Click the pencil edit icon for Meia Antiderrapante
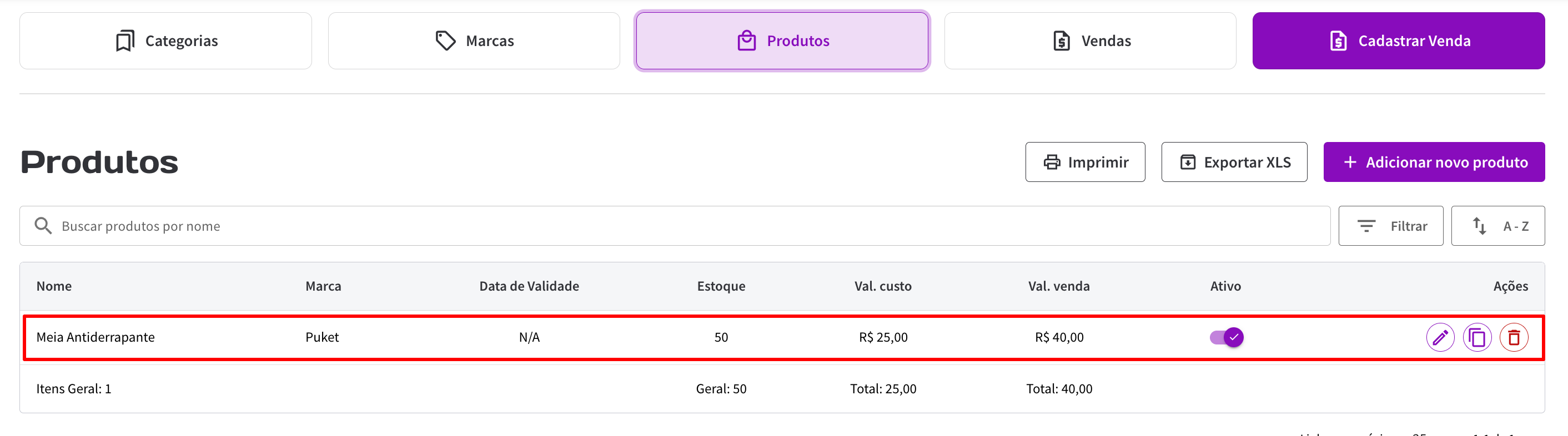This screenshot has width=1568, height=436. (x=1440, y=337)
